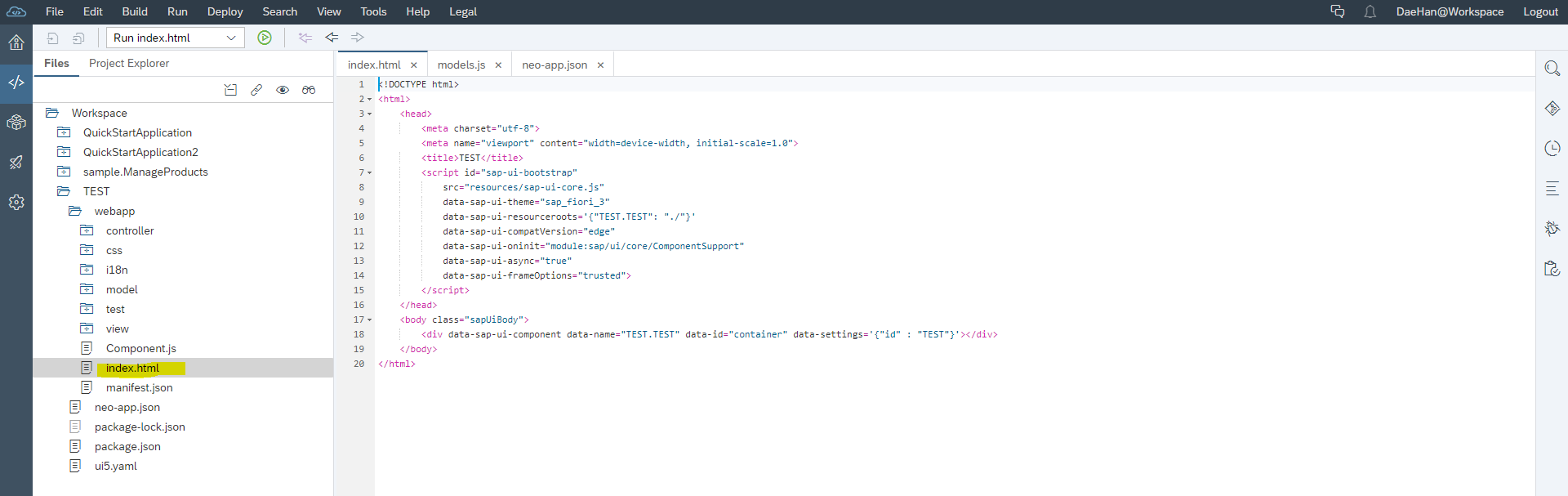Expand the QuickStartApplication2 folder
The width and height of the screenshot is (1568, 496).
64,152
